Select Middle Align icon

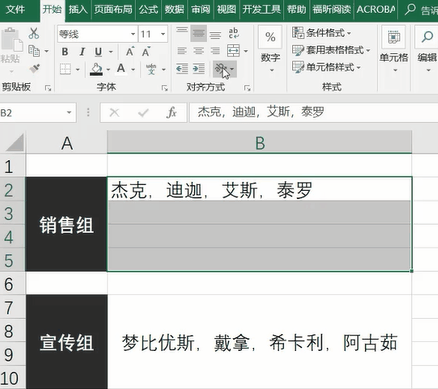pyautogui.click(x=199, y=33)
